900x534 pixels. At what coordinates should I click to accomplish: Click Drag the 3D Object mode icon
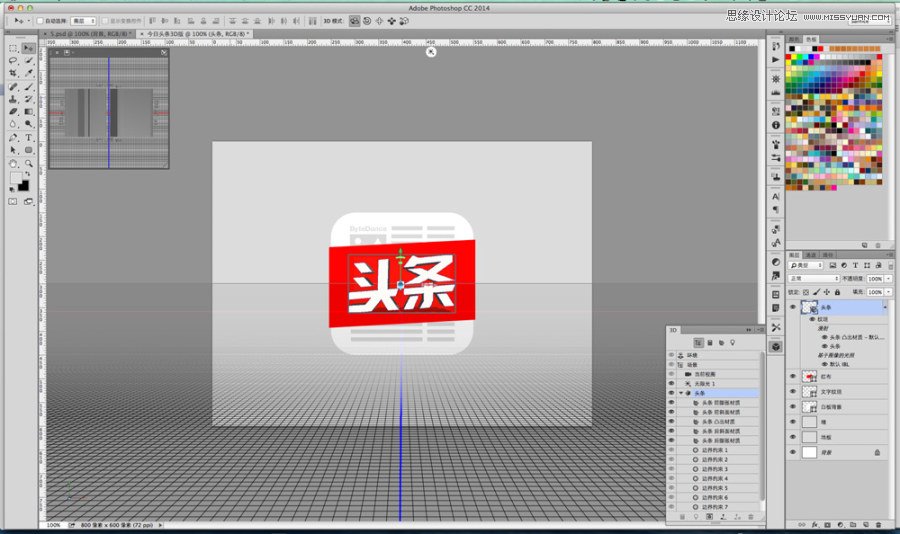click(379, 21)
